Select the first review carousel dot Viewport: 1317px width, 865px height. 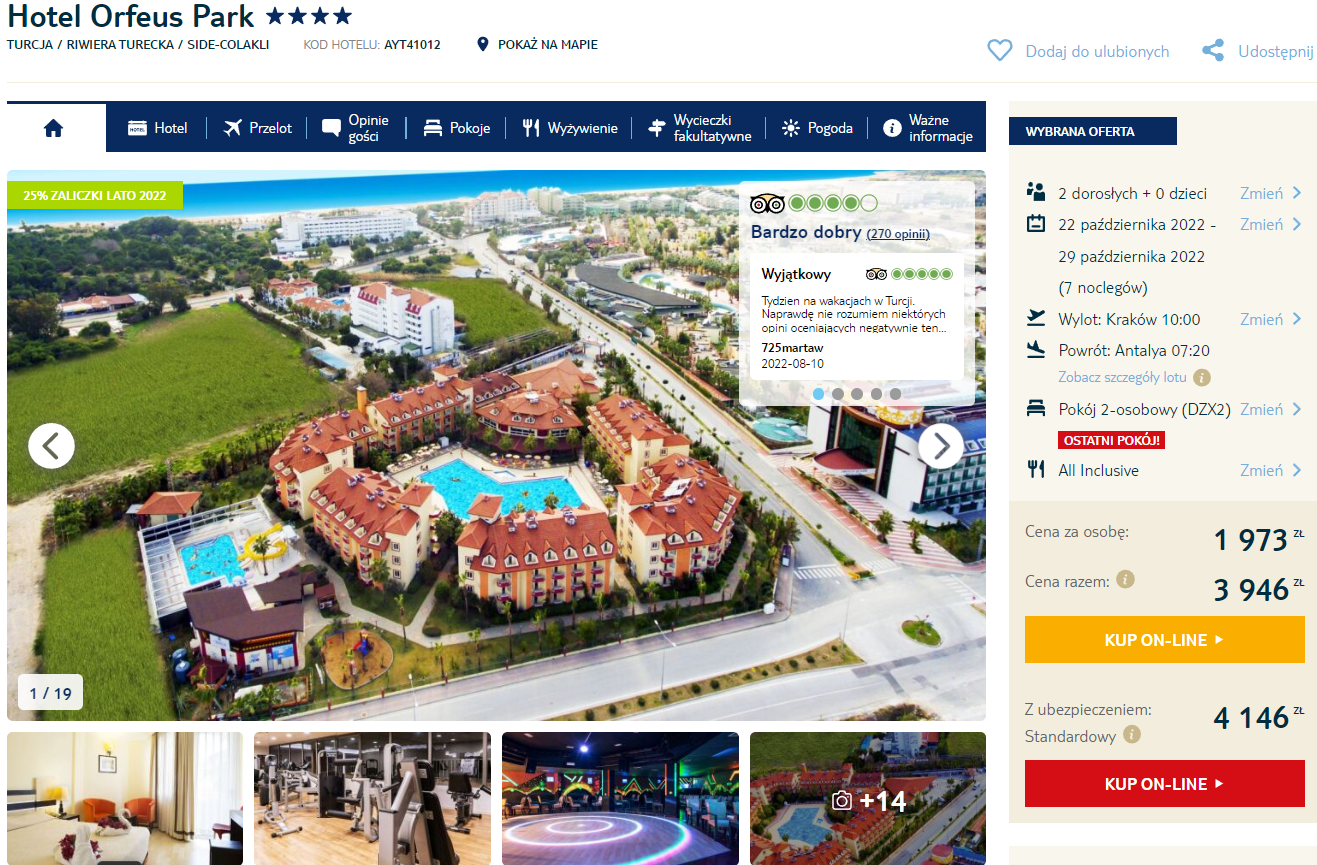pos(819,394)
